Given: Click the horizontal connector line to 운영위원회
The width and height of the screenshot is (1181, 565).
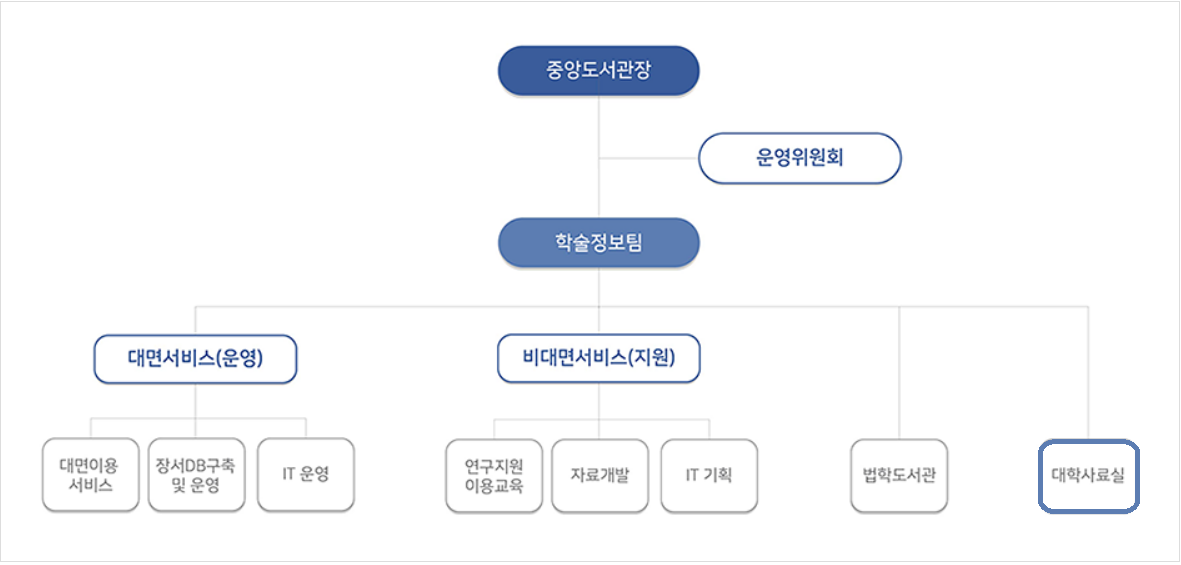Looking at the screenshot, I should [649, 158].
